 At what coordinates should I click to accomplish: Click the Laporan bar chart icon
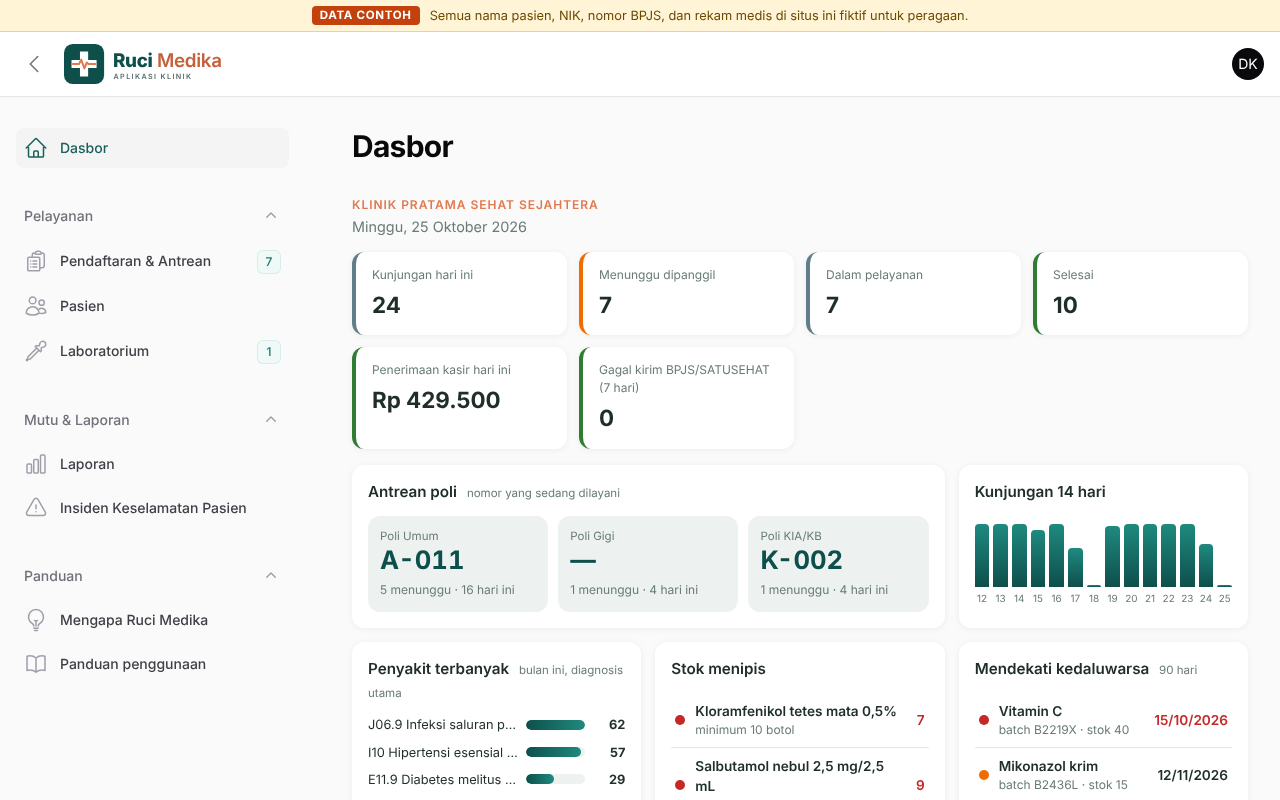36,464
